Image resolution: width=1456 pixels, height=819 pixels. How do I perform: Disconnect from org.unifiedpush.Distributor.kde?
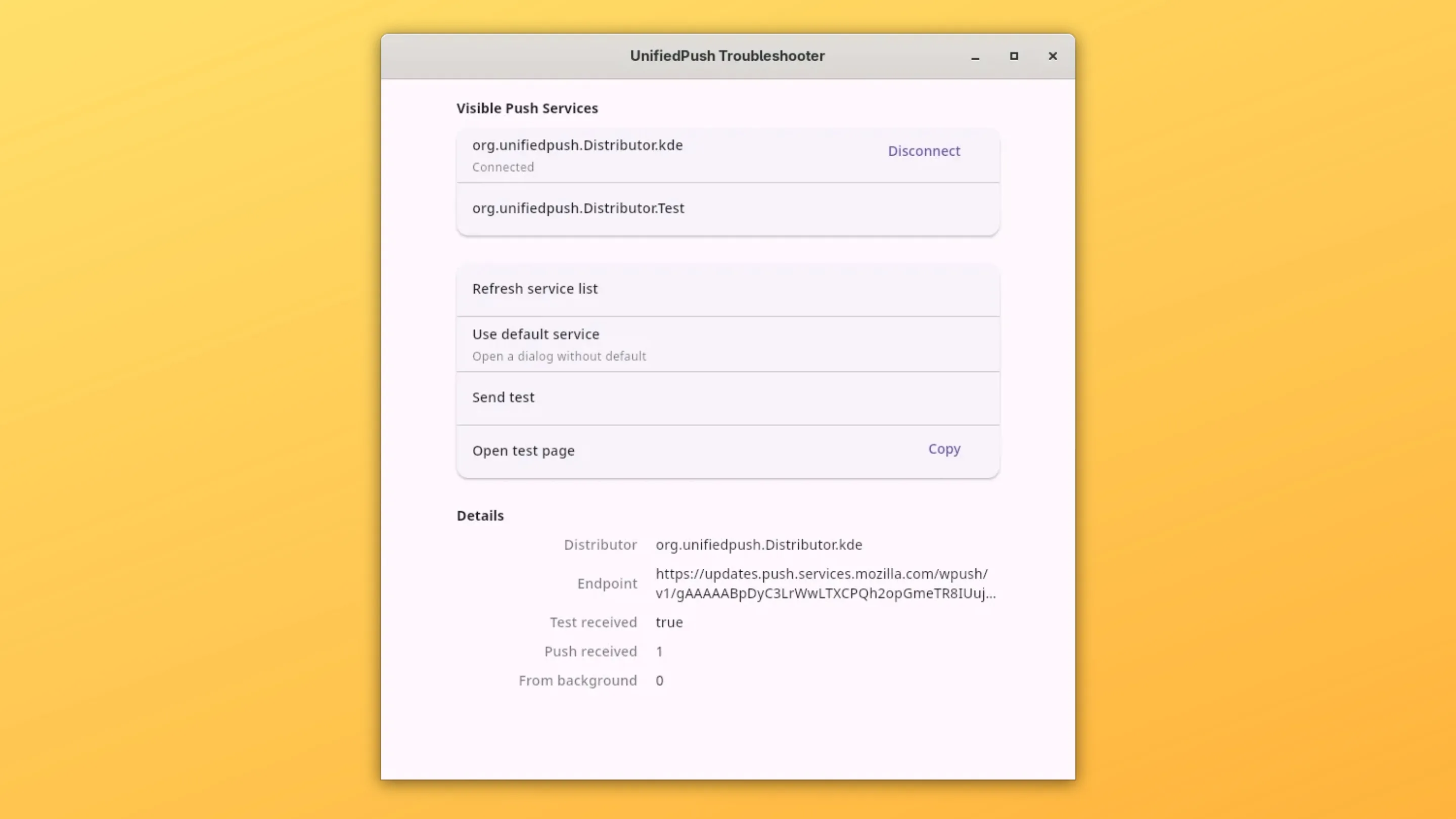click(x=924, y=151)
